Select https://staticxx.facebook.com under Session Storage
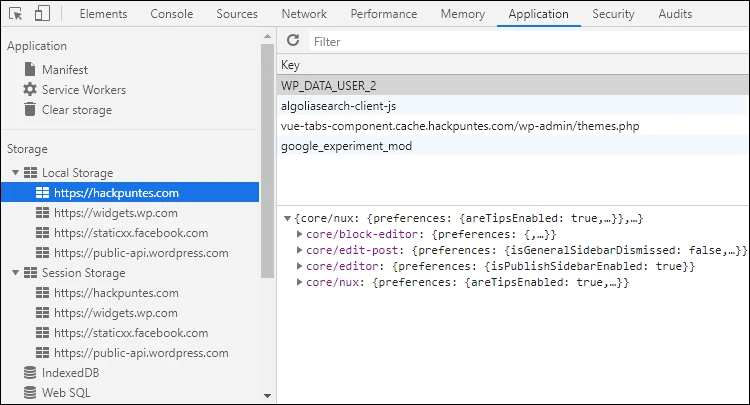750x405 pixels. point(130,333)
